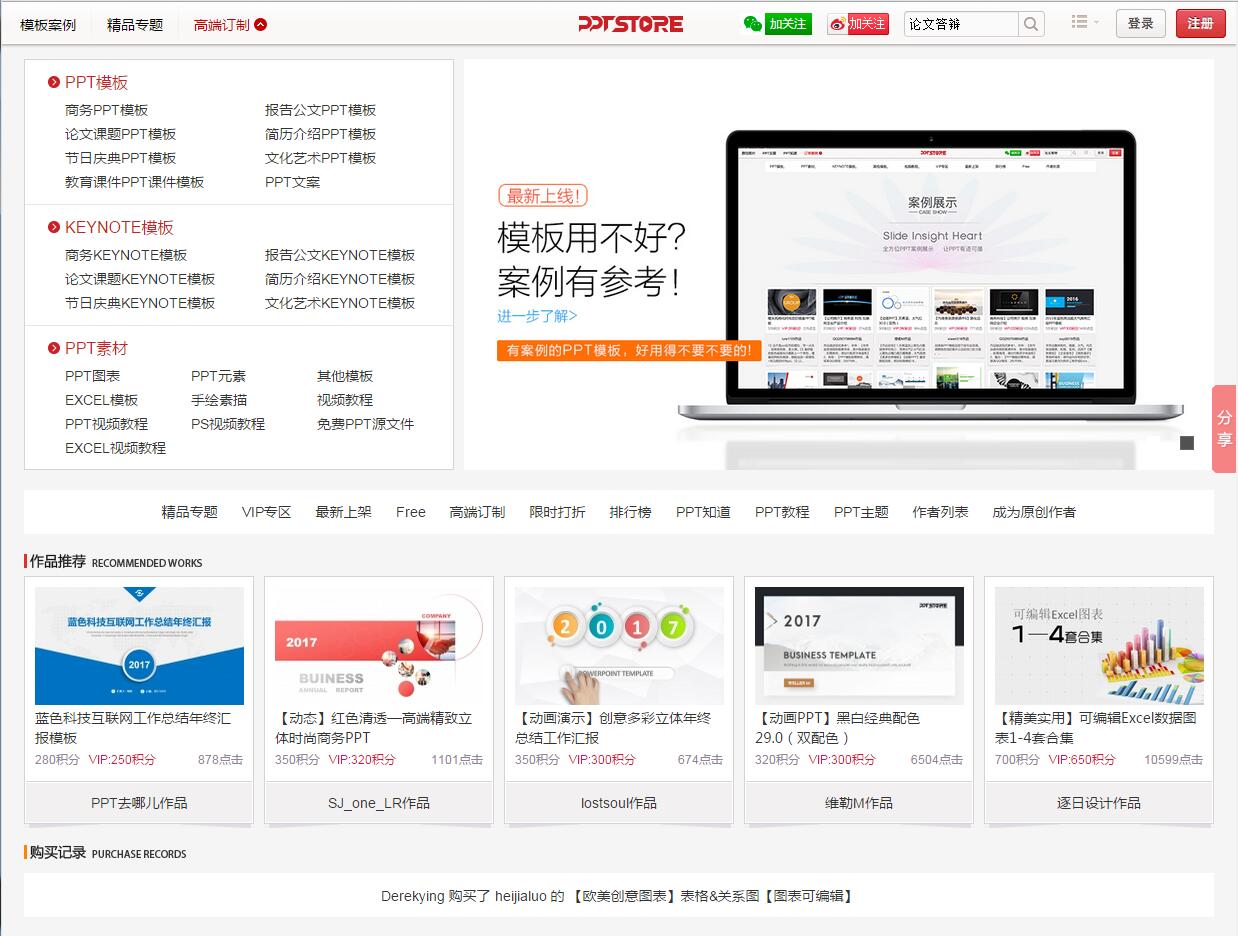Click the Weibo follow icon
Image resolution: width=1238 pixels, height=936 pixels.
tap(859, 24)
